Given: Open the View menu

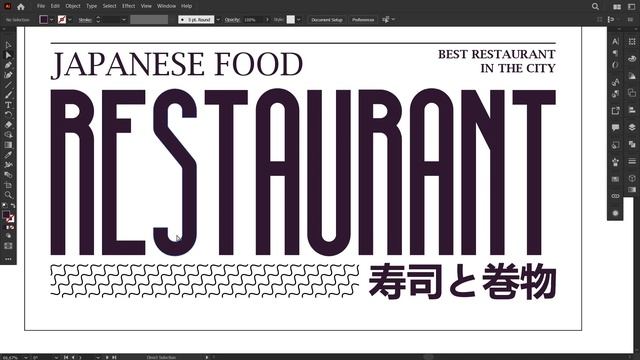Looking at the screenshot, I should [146, 6].
